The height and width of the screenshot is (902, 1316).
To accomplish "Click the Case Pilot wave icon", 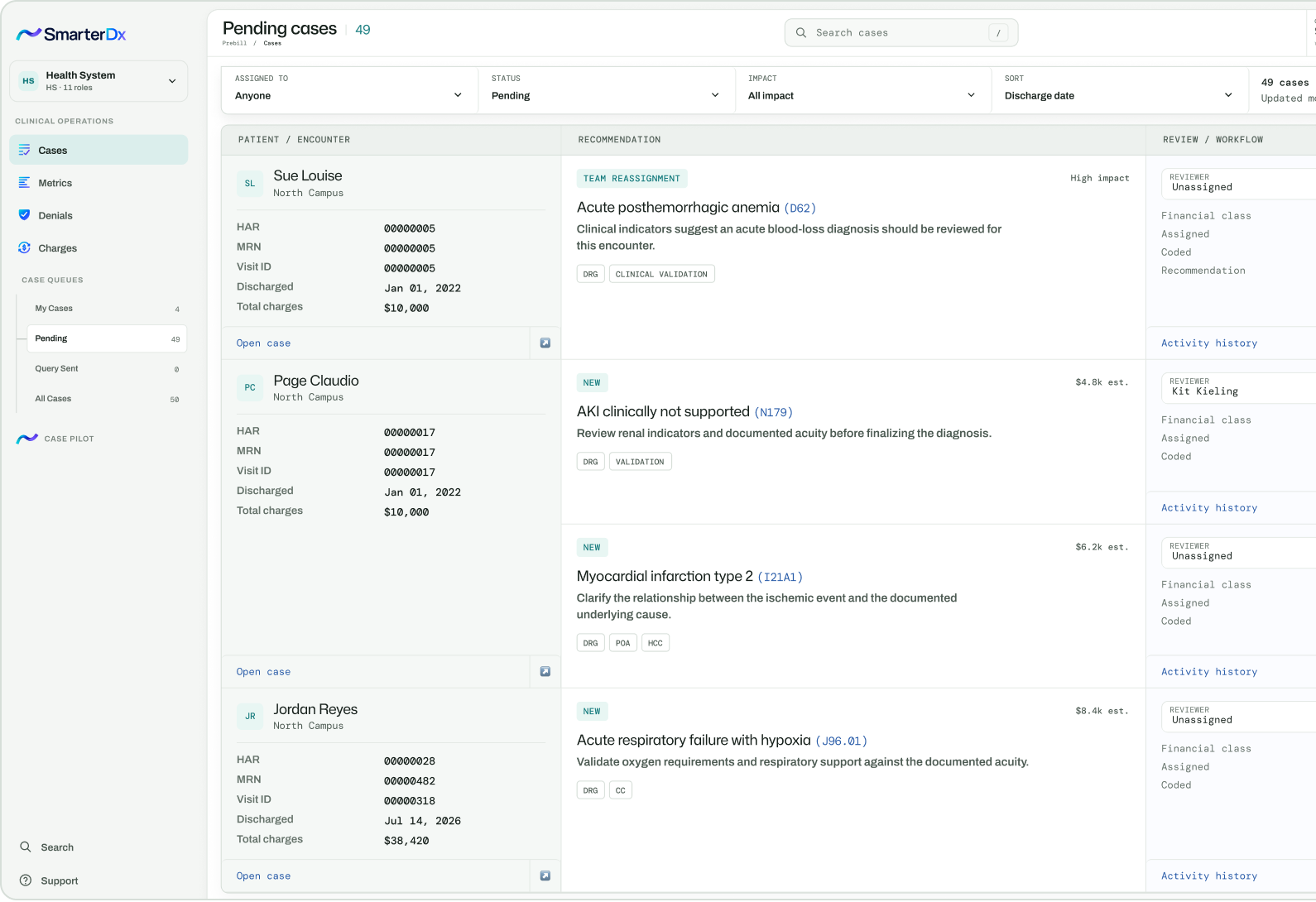I will pyautogui.click(x=27, y=439).
